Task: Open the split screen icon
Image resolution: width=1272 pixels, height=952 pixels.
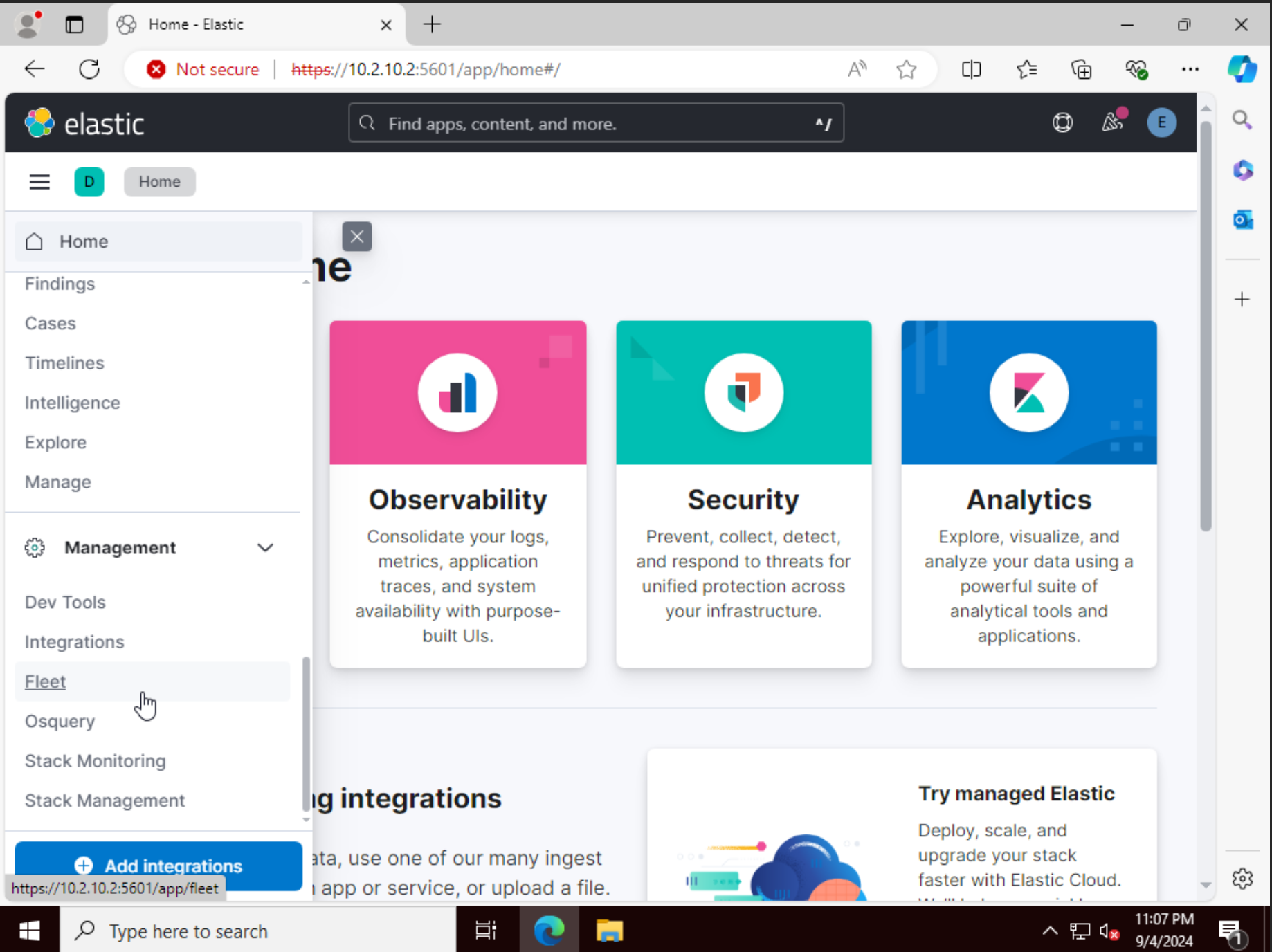Action: (x=972, y=69)
